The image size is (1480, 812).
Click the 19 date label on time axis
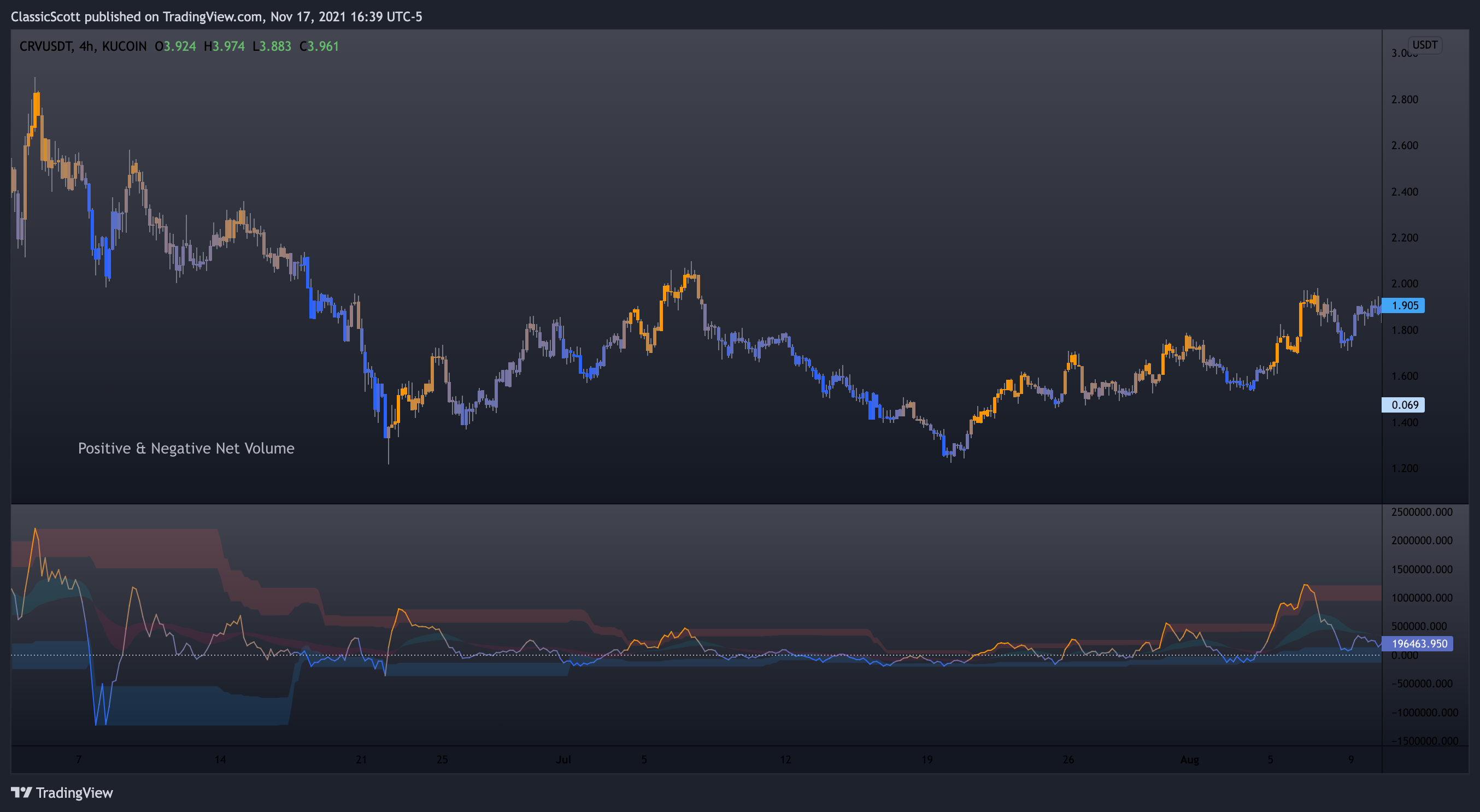click(x=927, y=760)
